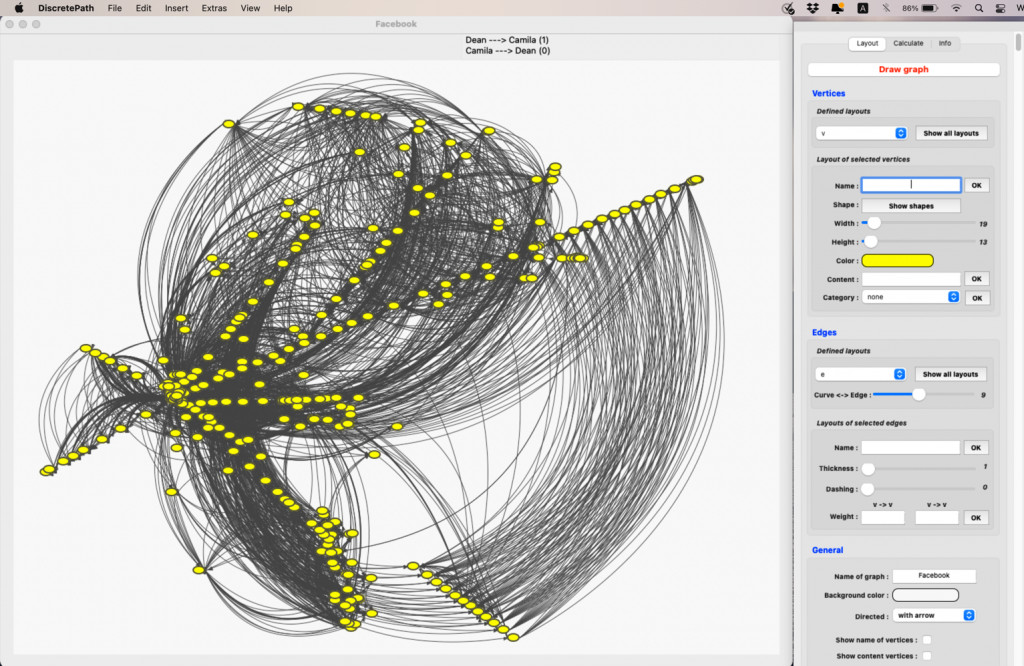Click Show all layouts under Edges

tap(950, 374)
